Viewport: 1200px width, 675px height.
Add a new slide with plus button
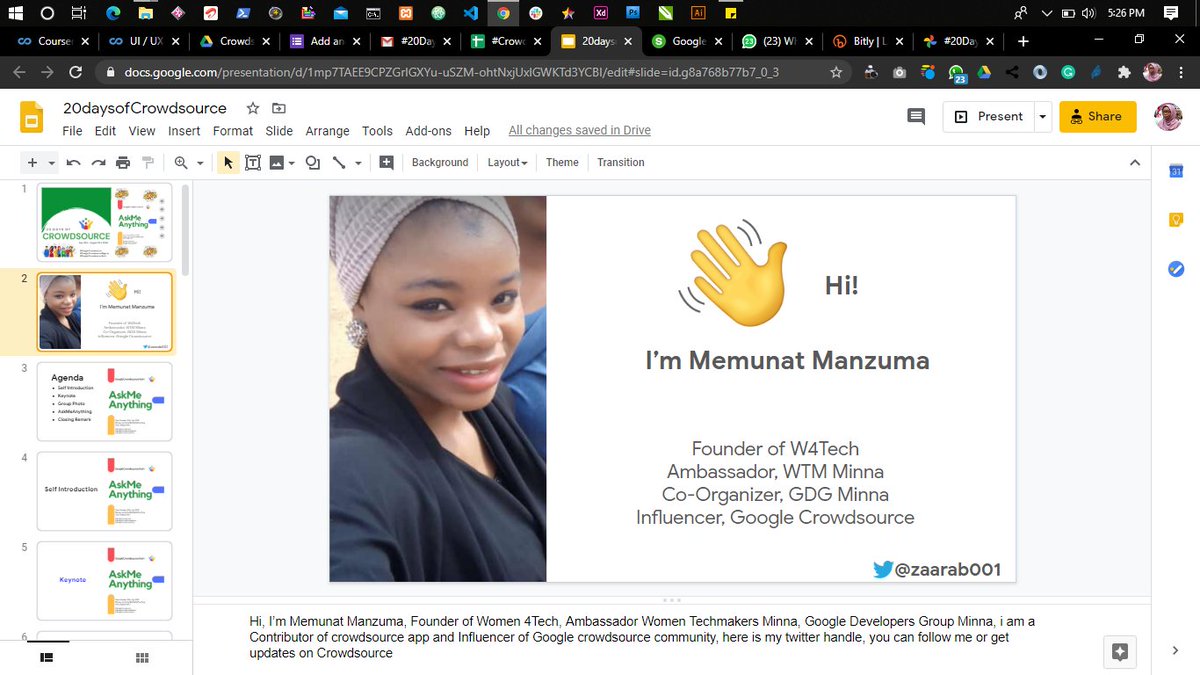32,162
